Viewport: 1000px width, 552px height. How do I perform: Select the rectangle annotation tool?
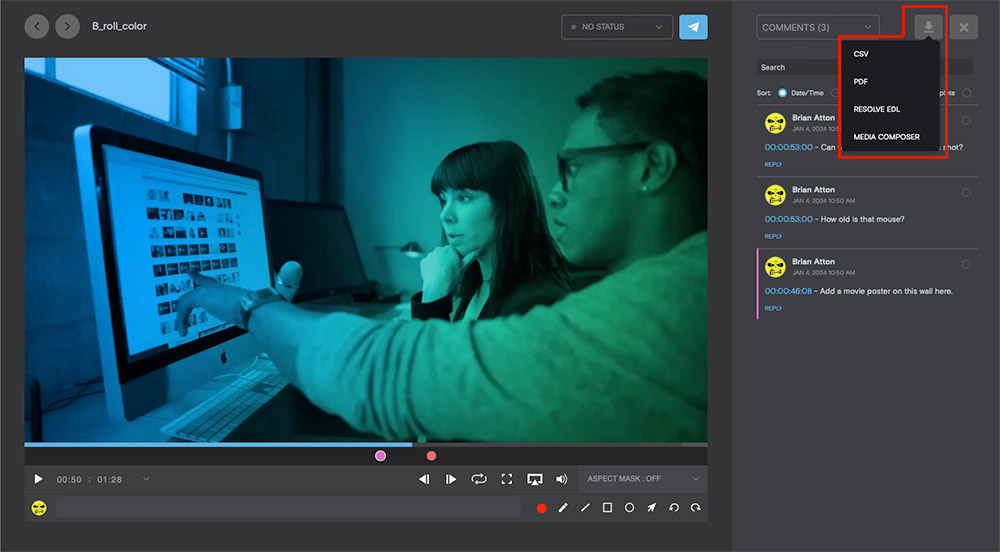[x=607, y=508]
